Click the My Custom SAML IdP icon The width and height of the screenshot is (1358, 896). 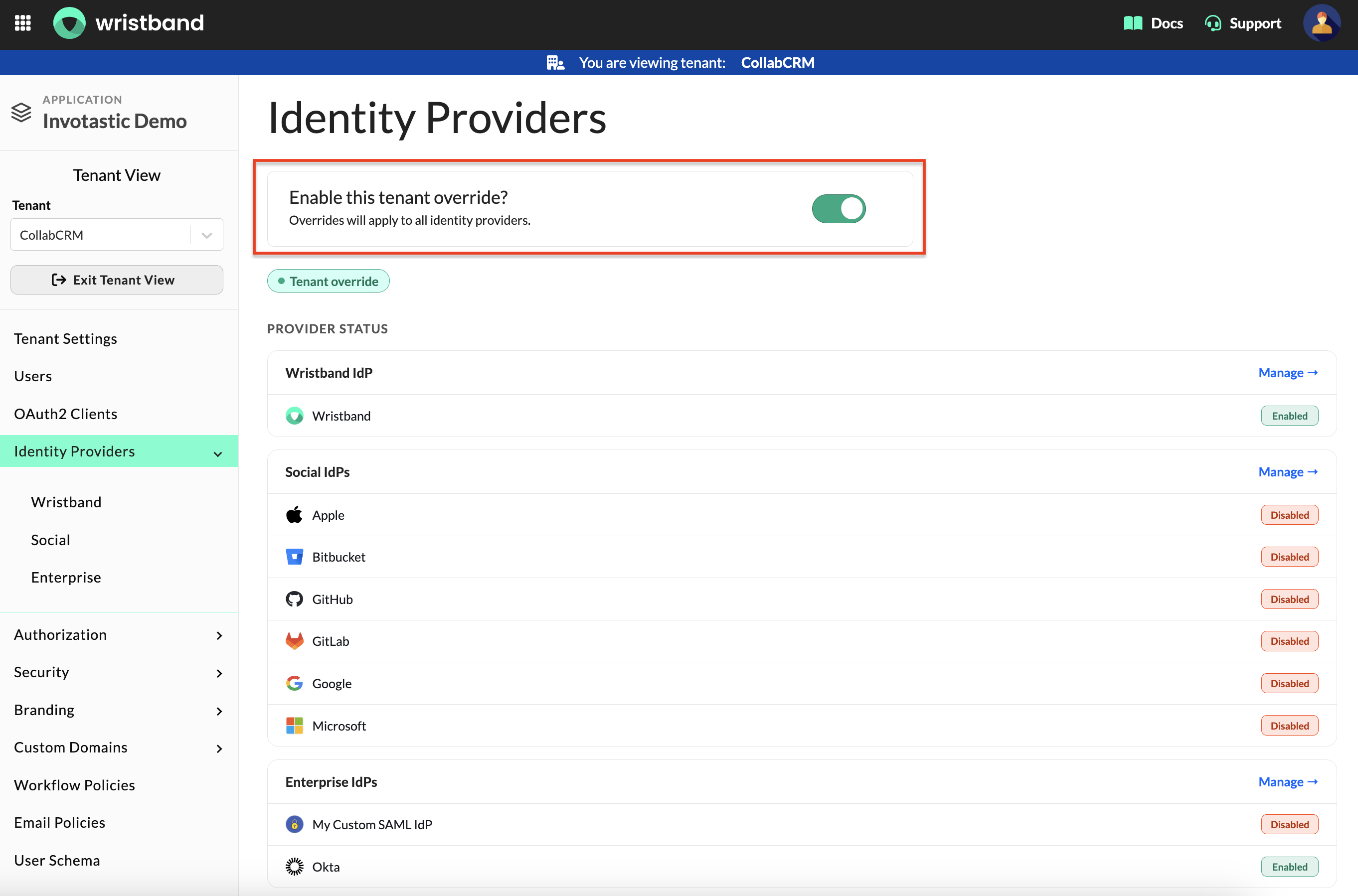pyautogui.click(x=294, y=825)
